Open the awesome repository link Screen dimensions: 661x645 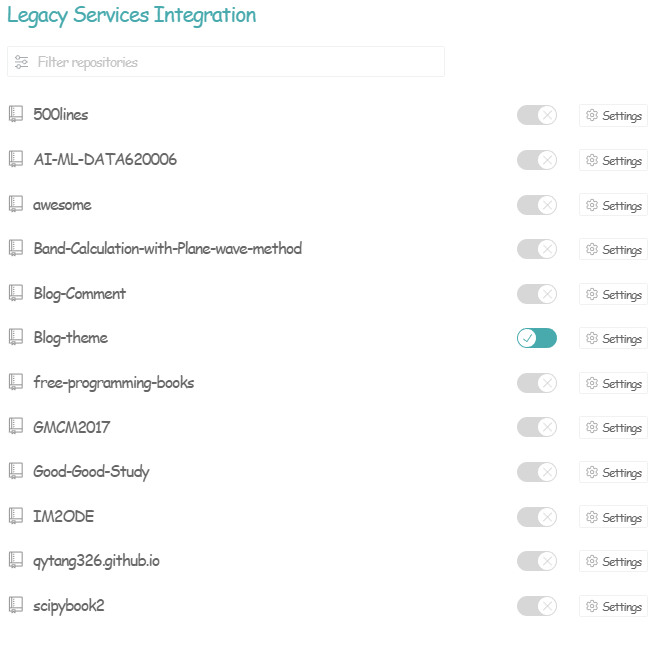tap(62, 204)
